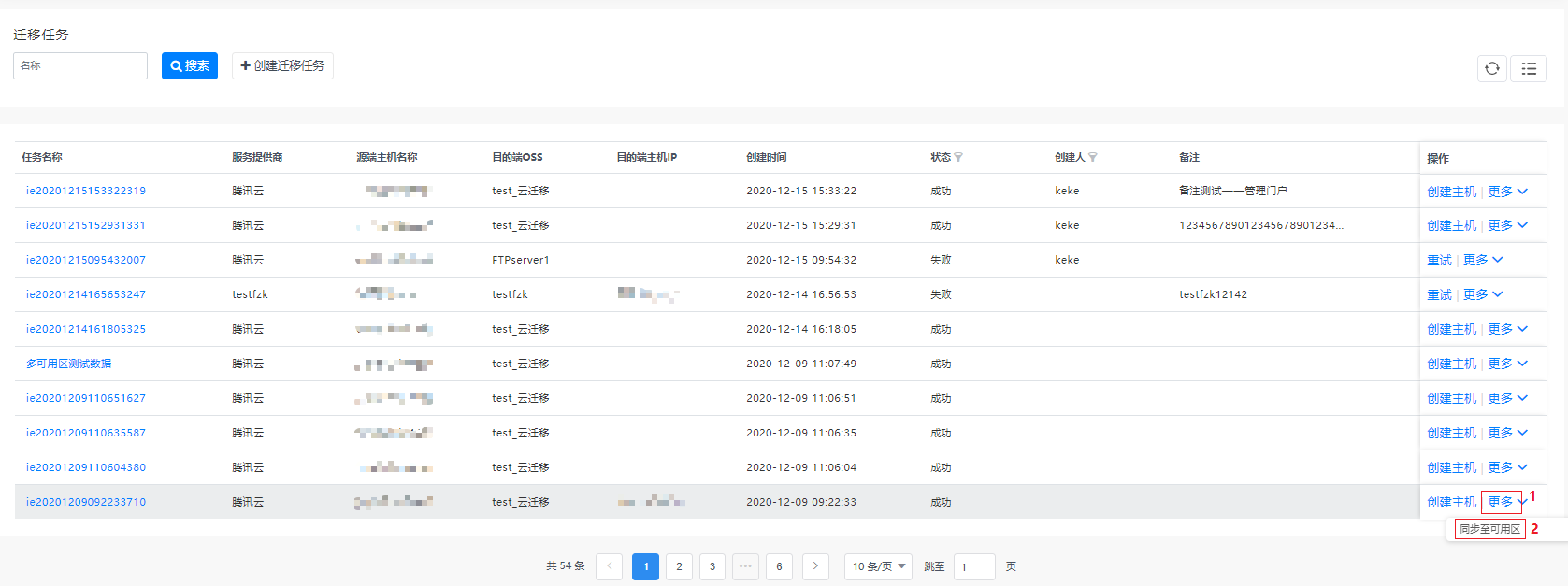Click 2020-12-15 15:33:22 creation time cell
Viewport: 1568px width, 586px height.
pos(801,191)
